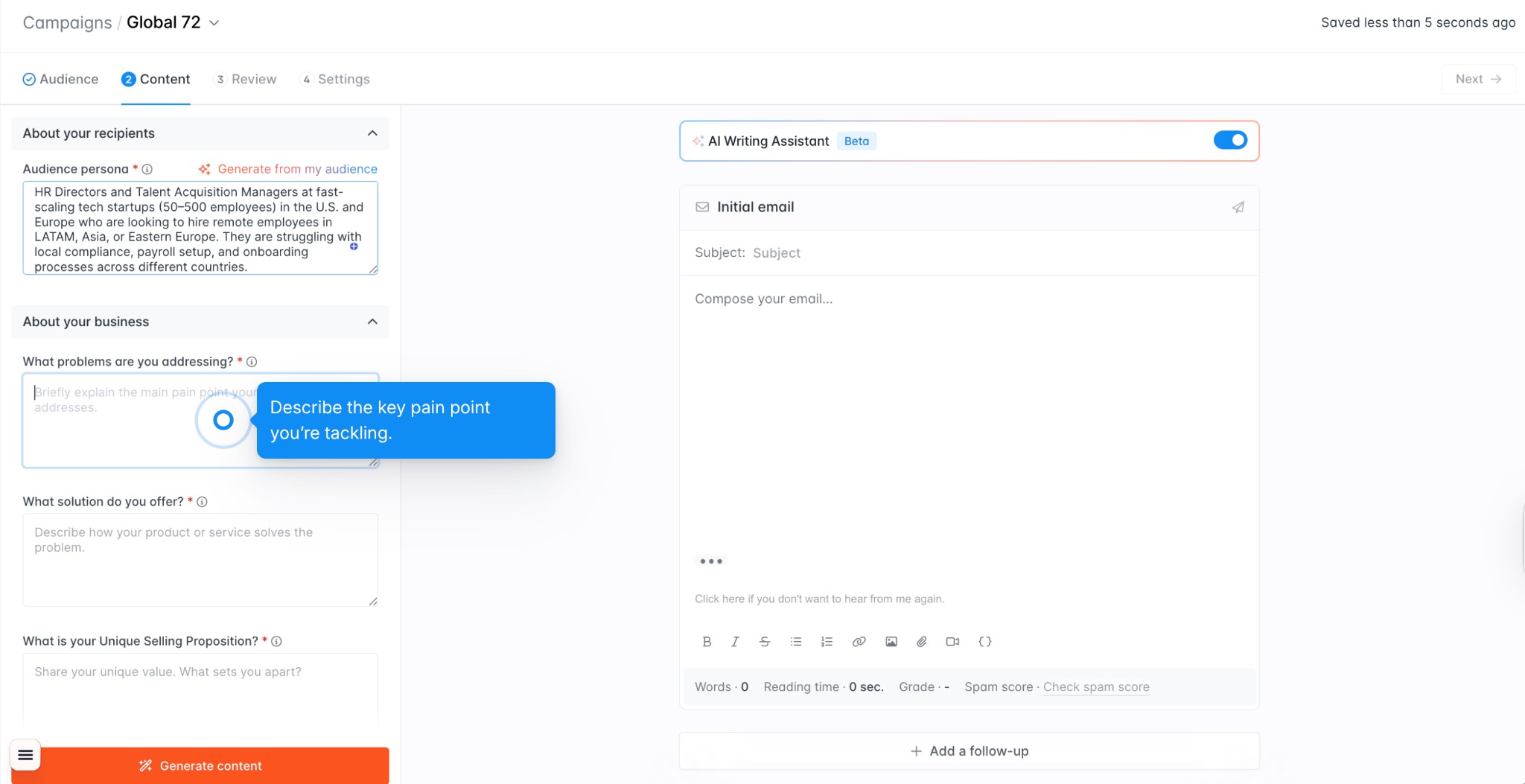Click the Beta badge

(x=856, y=141)
